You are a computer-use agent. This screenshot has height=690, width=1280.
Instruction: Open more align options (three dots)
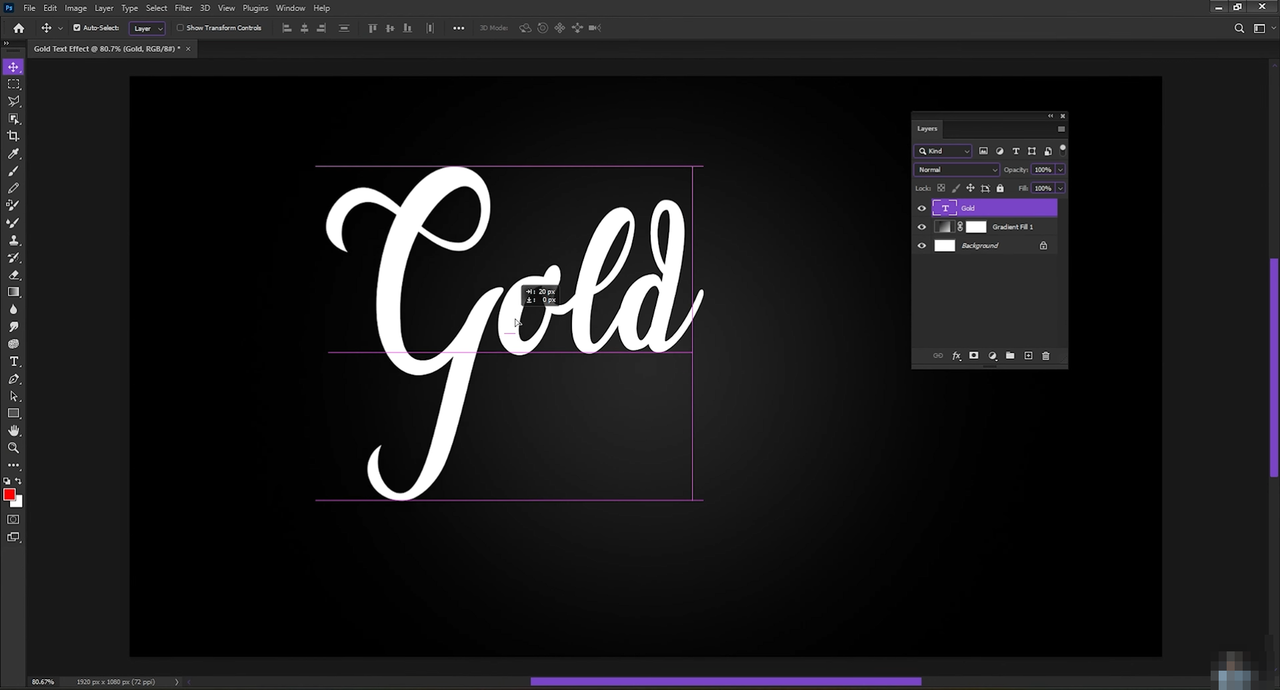(x=459, y=28)
